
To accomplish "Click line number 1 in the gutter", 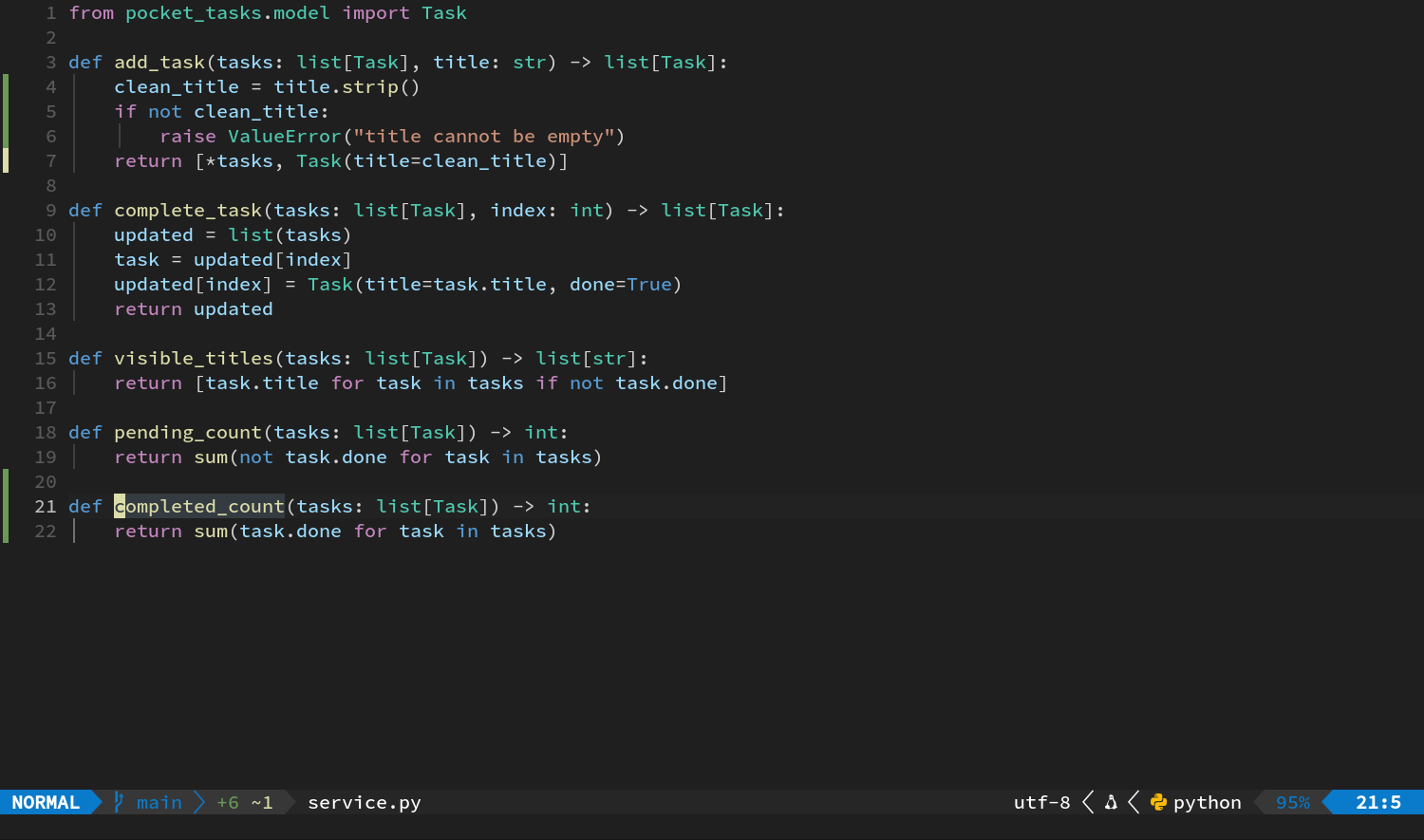I will (51, 13).
